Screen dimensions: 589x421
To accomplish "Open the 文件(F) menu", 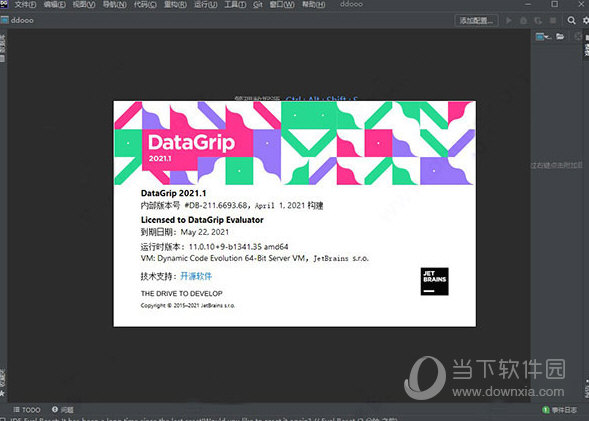I will coord(25,5).
